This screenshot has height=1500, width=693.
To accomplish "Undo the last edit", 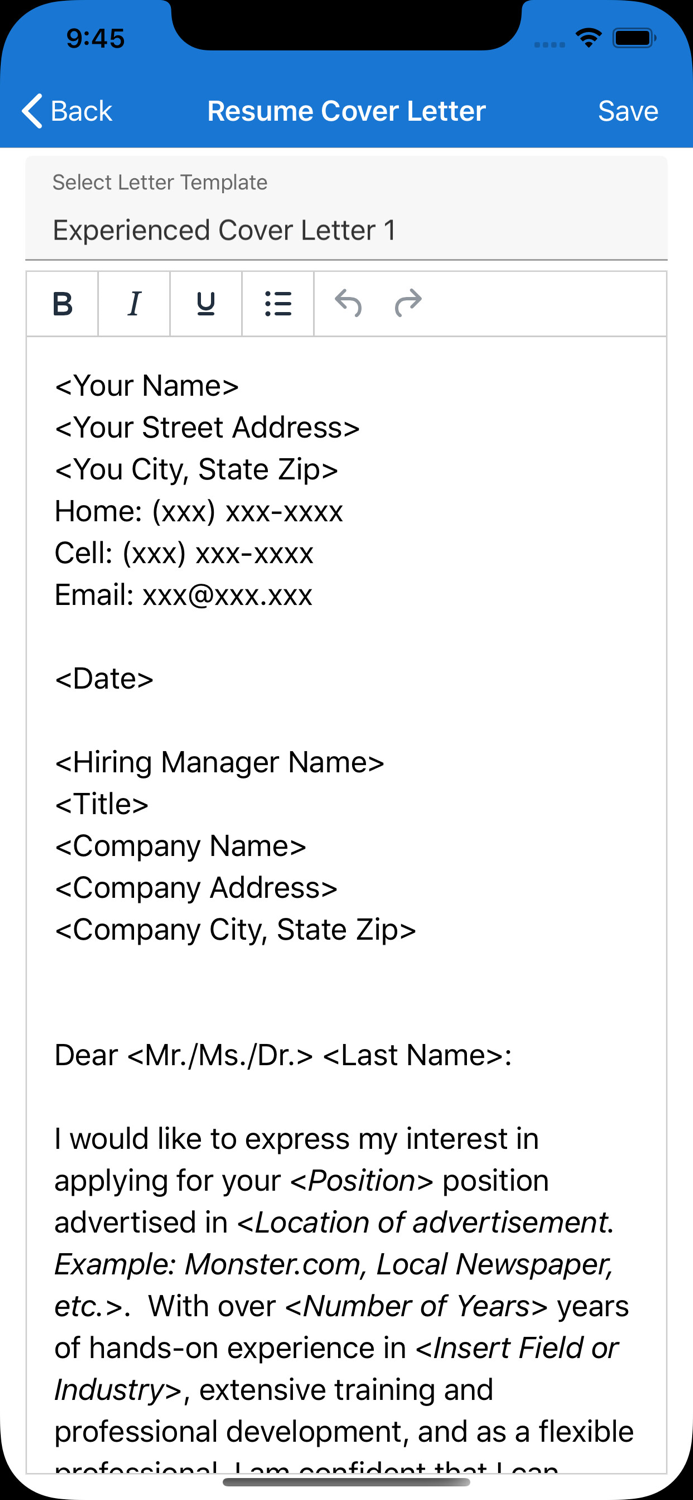I will (348, 304).
